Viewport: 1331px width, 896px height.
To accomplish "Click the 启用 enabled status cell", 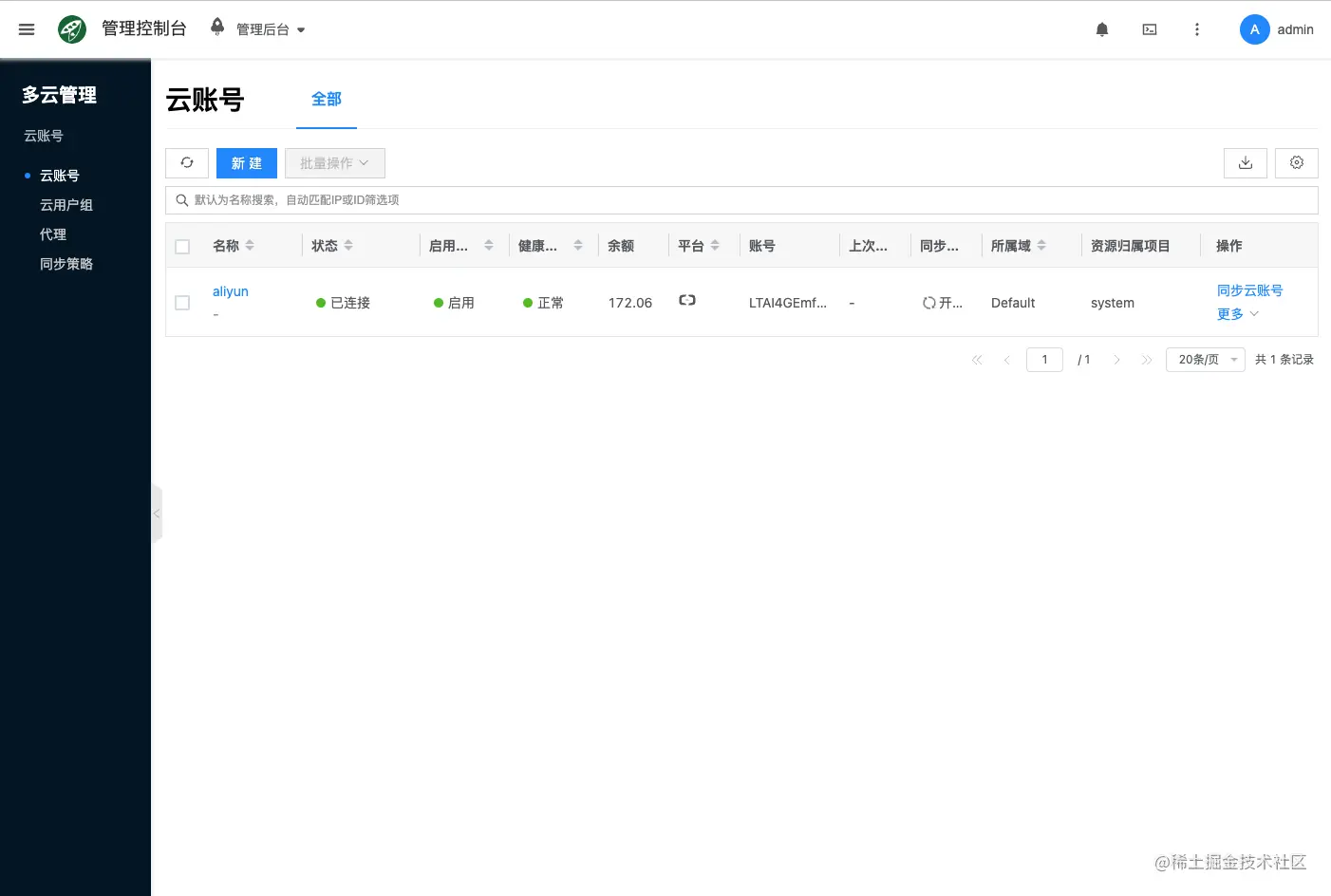I will coord(454,303).
